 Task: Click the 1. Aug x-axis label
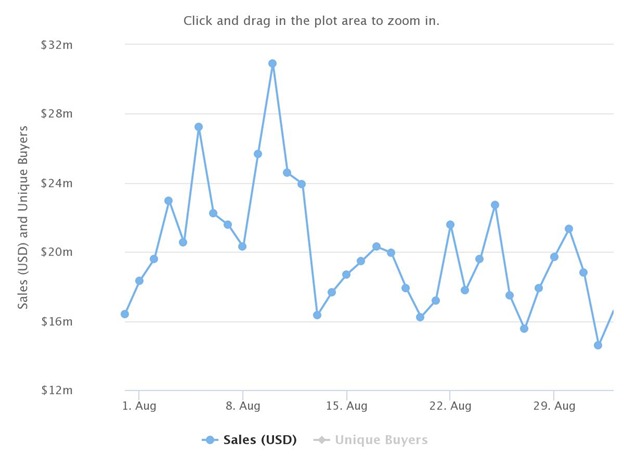click(139, 406)
